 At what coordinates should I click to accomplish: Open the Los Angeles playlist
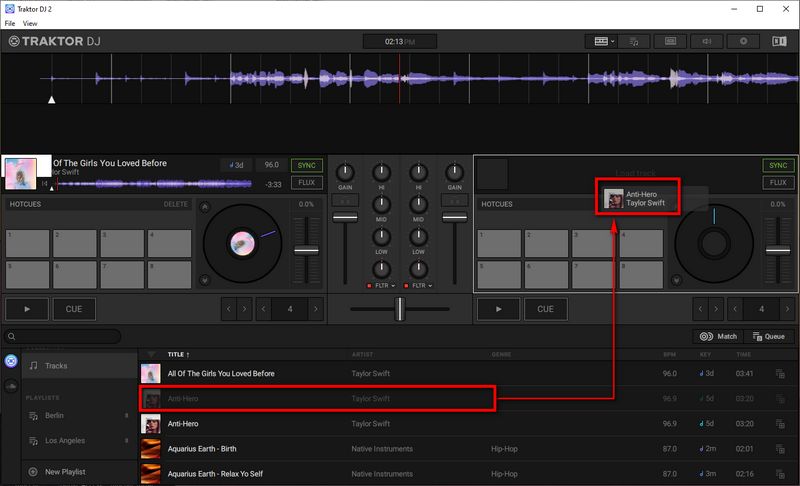click(x=79, y=441)
